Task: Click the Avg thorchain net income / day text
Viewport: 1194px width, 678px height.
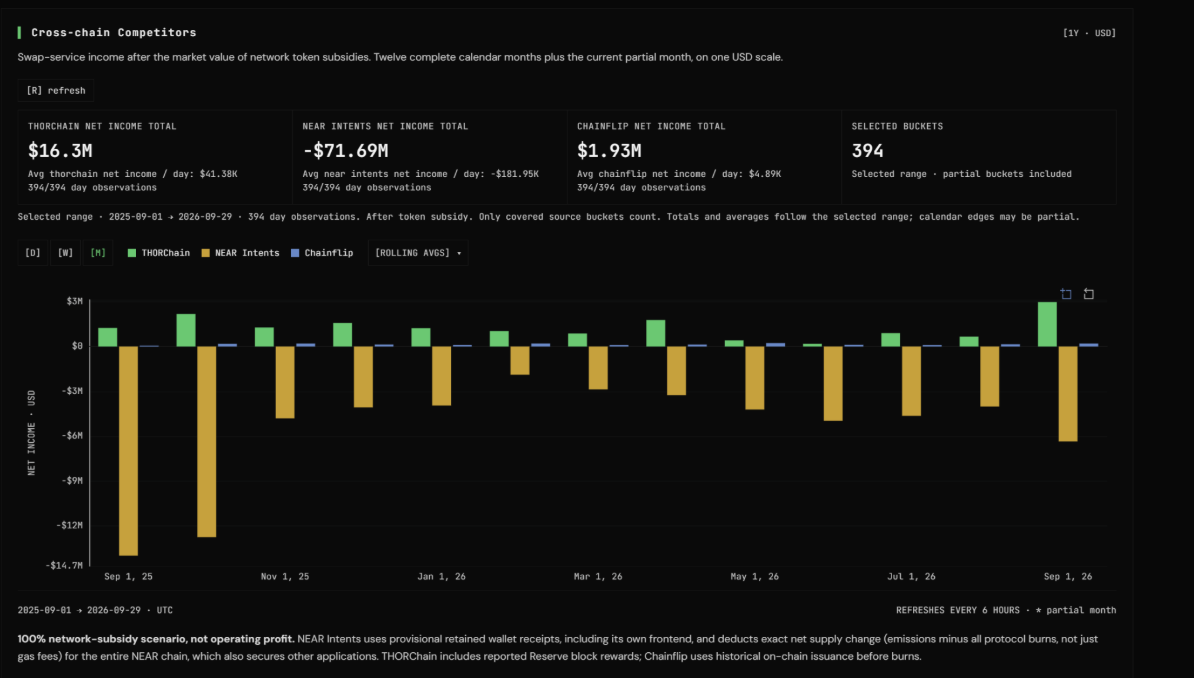Action: click(132, 174)
